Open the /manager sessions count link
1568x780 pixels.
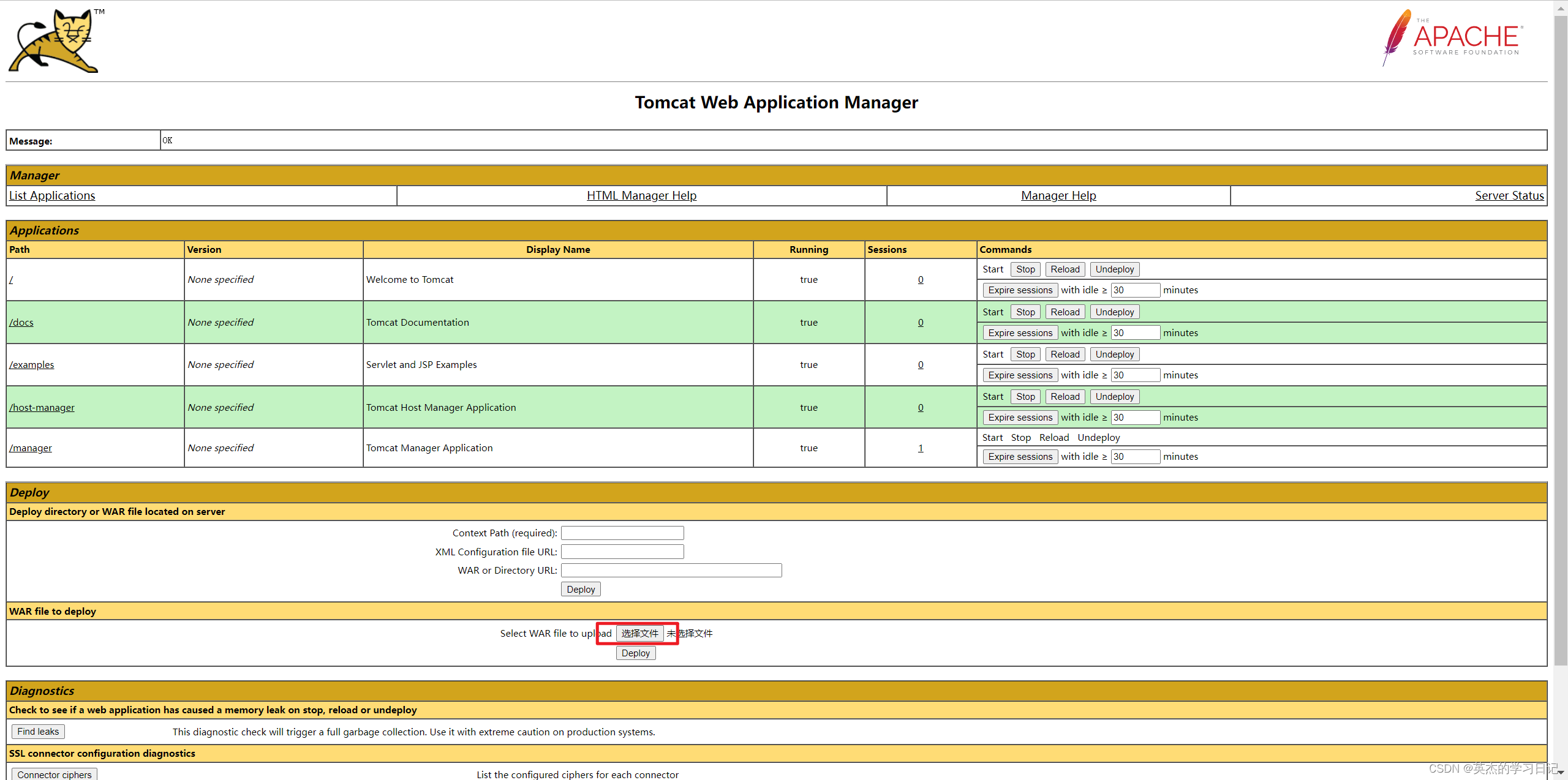coord(920,448)
